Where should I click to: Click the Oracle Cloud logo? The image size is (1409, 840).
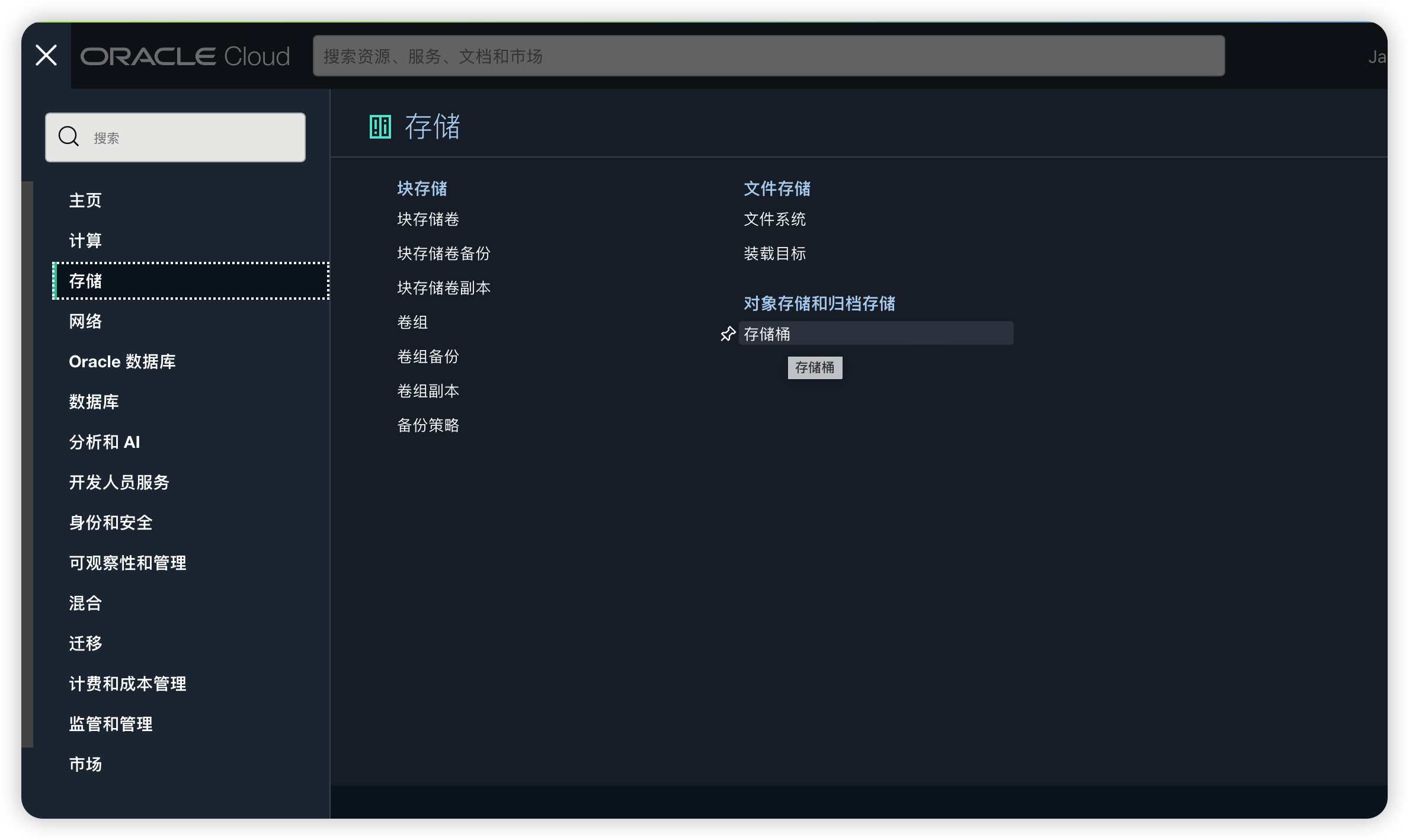185,56
